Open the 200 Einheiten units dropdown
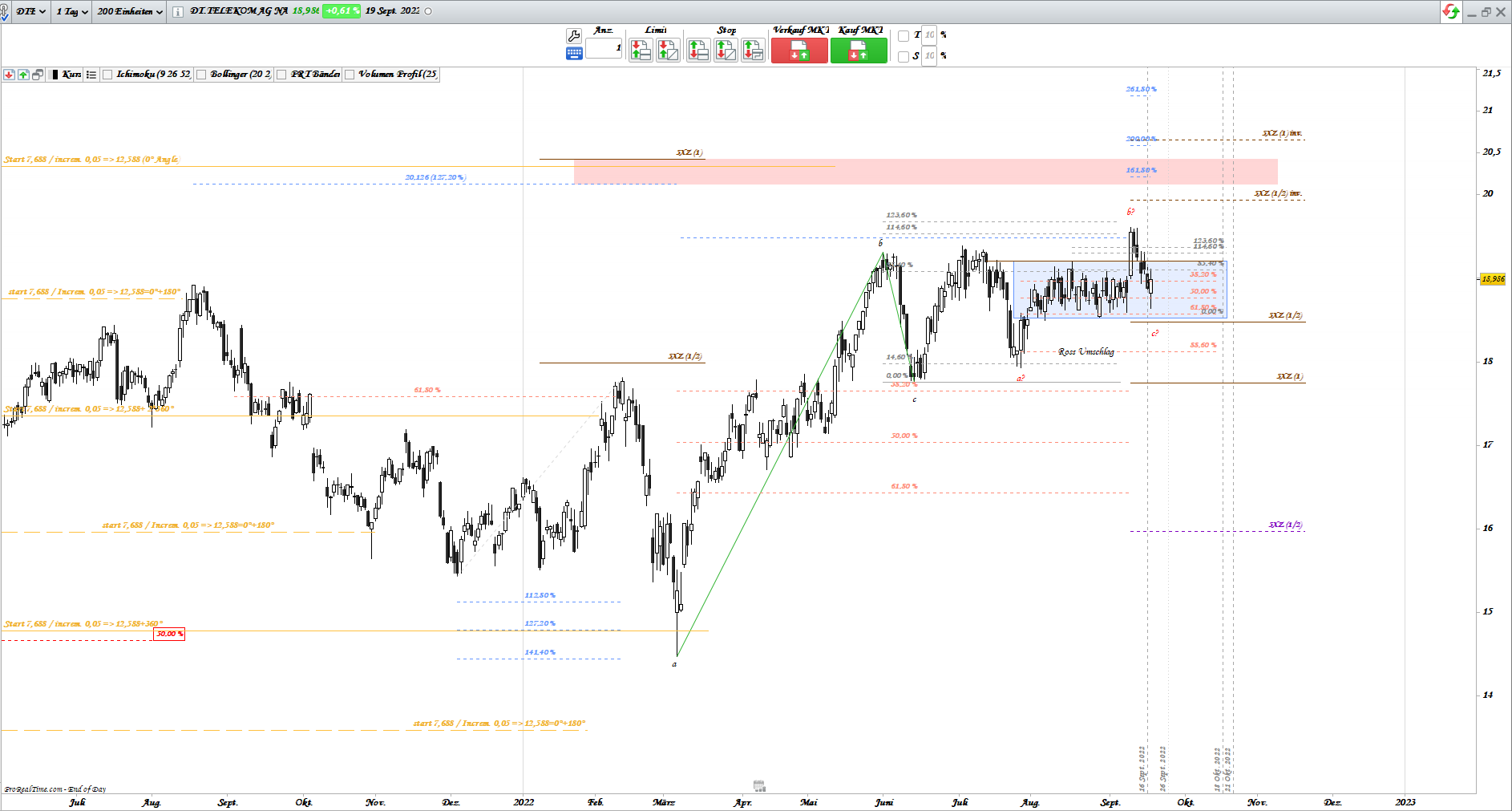 coord(130,11)
